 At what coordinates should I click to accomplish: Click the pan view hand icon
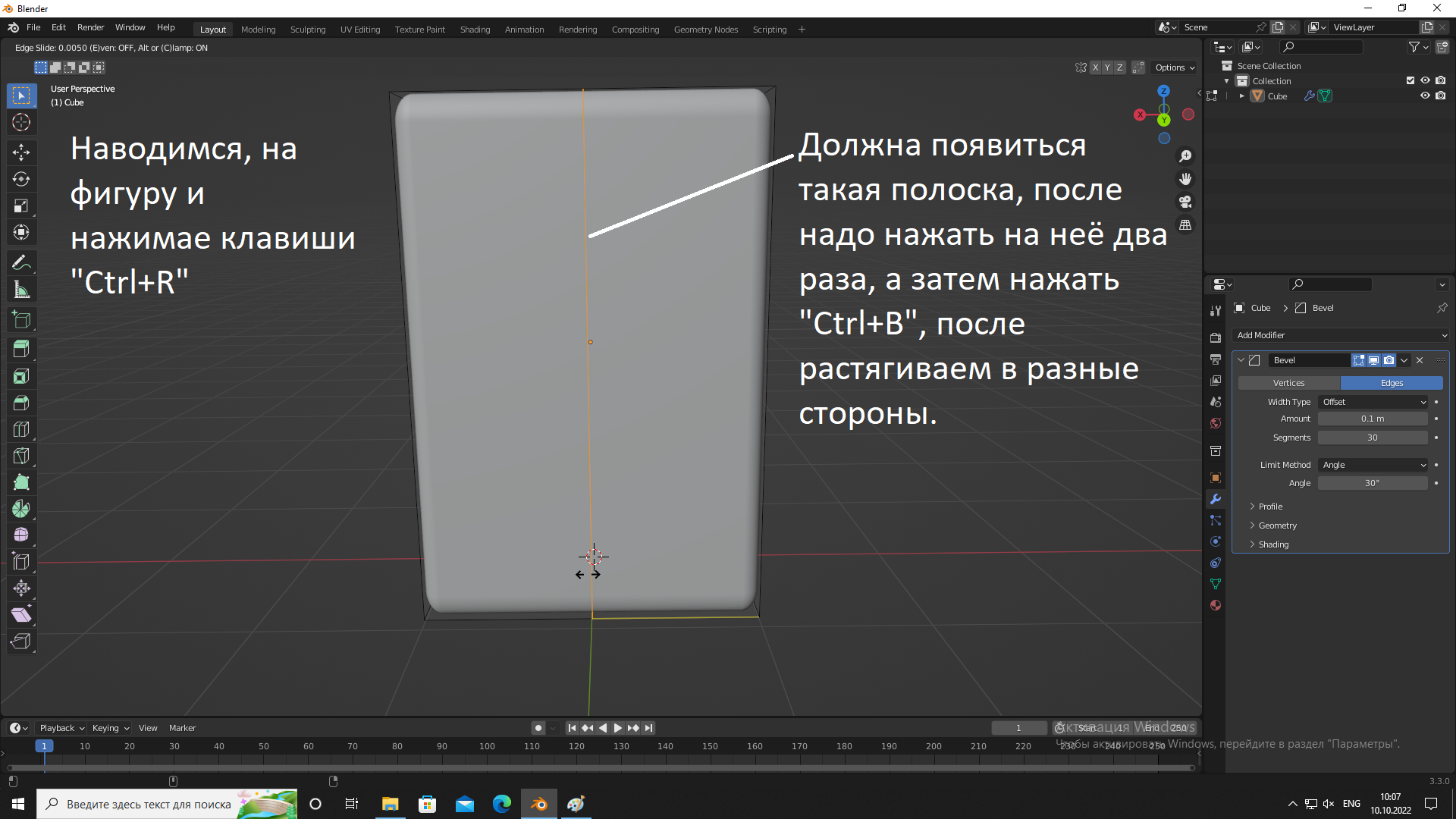(x=1185, y=179)
